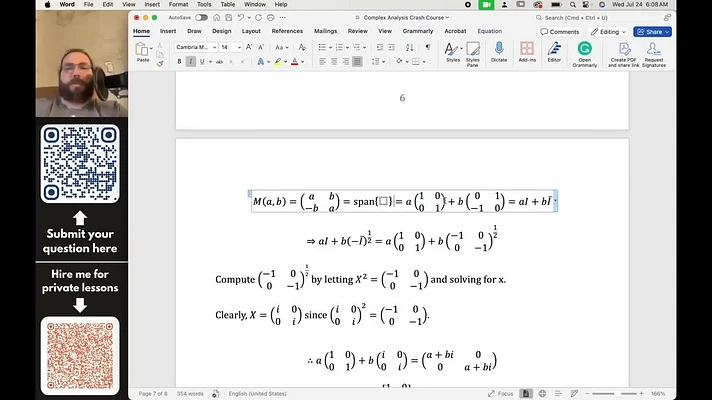Open Grammarly from the ribbon

click(x=584, y=54)
